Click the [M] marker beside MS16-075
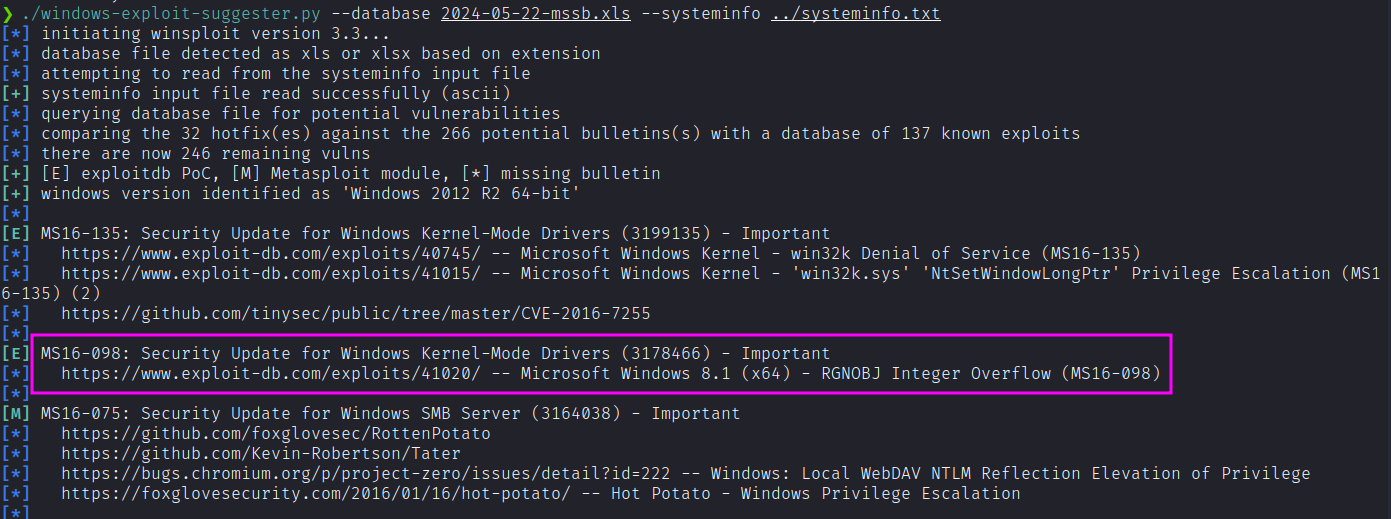1391x519 pixels. point(16,413)
